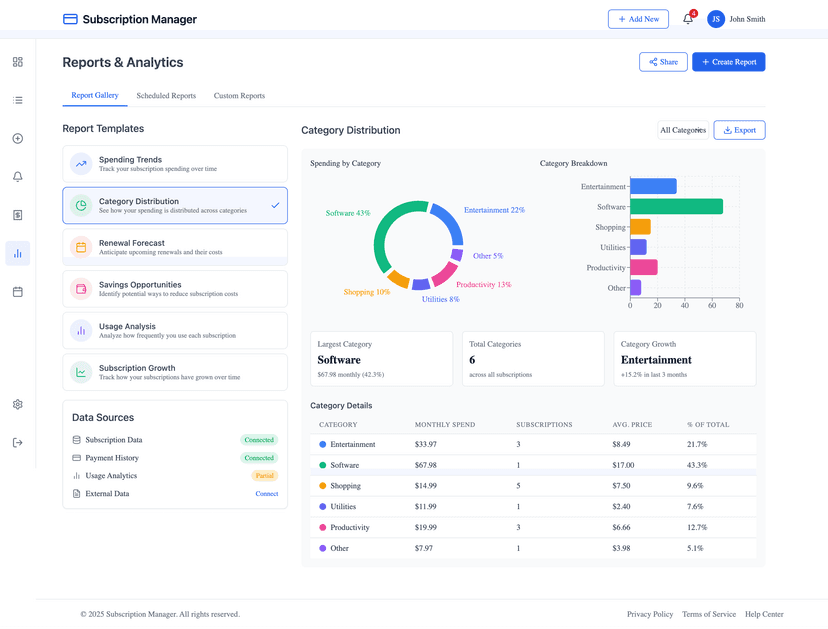Select the Spending Trends report template

point(175,163)
